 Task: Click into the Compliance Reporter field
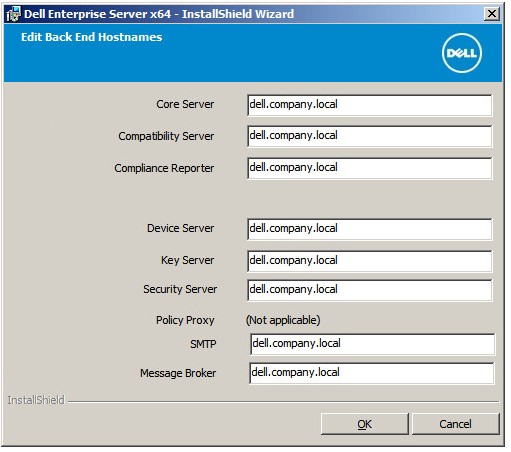369,168
